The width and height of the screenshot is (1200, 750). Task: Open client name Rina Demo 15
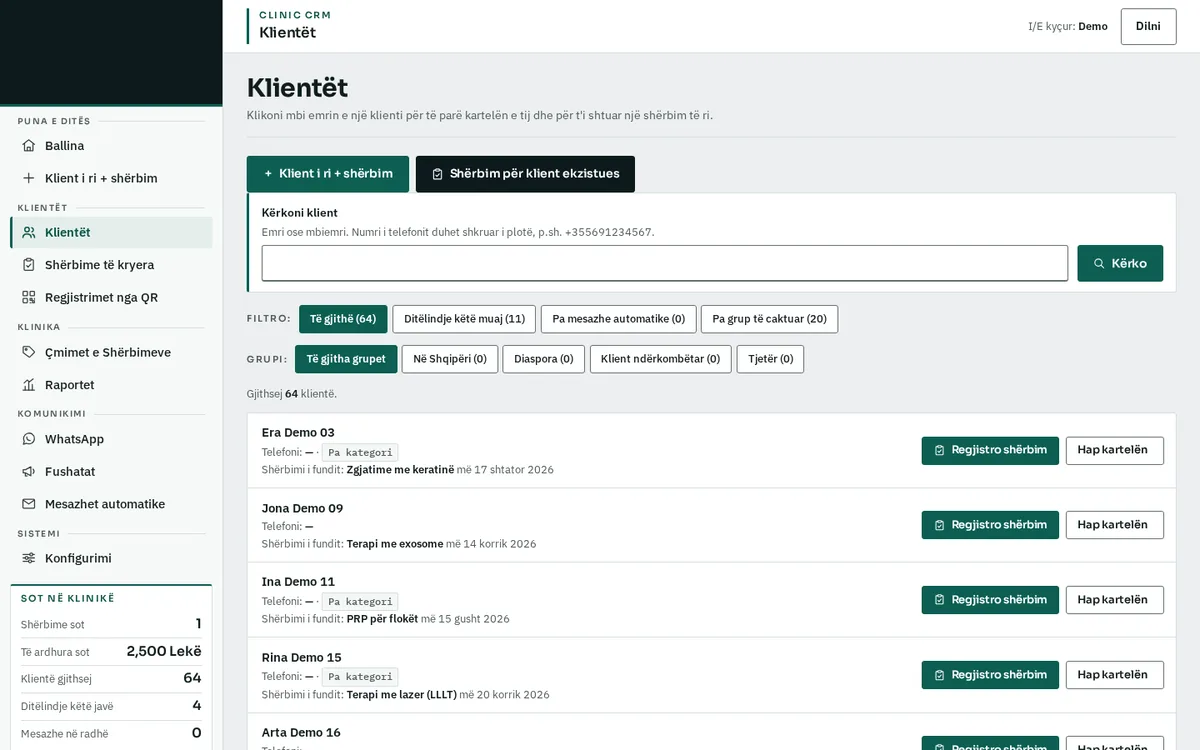302,658
